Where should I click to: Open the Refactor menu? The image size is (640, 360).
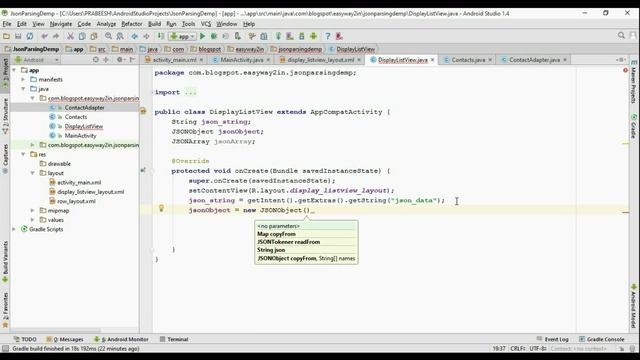[132, 24]
